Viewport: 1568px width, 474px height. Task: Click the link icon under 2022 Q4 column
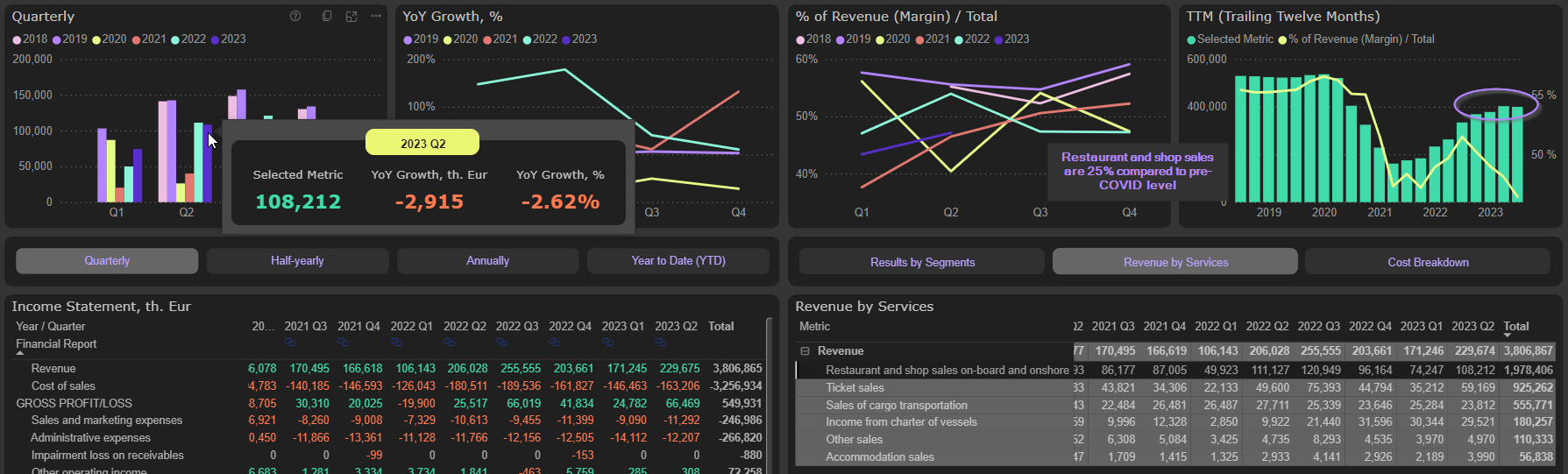555,342
